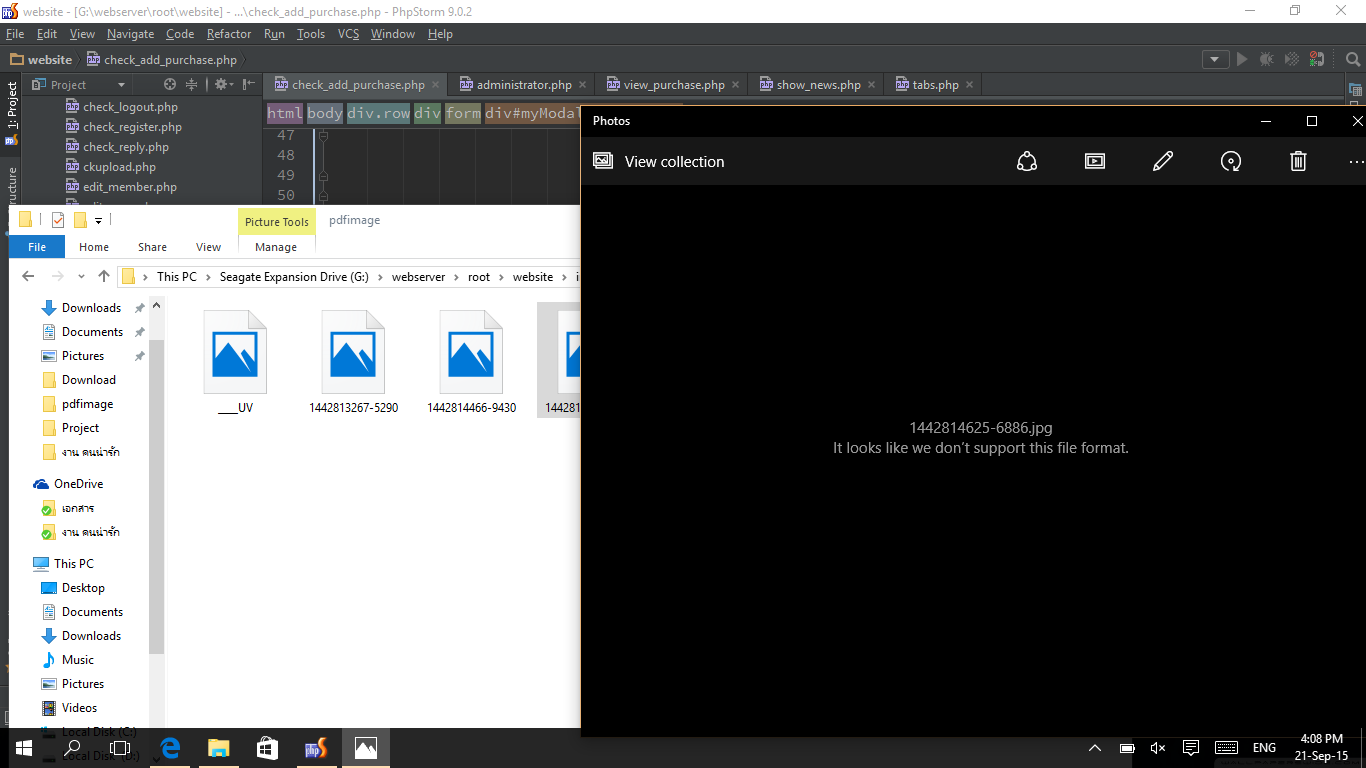The image size is (1366, 768).
Task: Rotate the photo with the rotate icon
Action: tap(1231, 161)
